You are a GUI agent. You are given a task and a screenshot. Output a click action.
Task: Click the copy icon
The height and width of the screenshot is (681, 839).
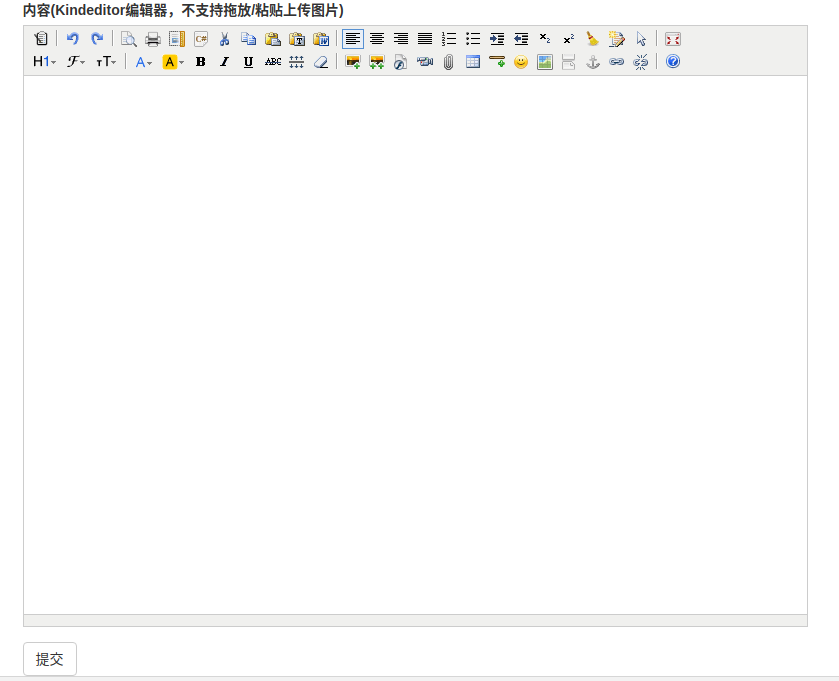[248, 39]
